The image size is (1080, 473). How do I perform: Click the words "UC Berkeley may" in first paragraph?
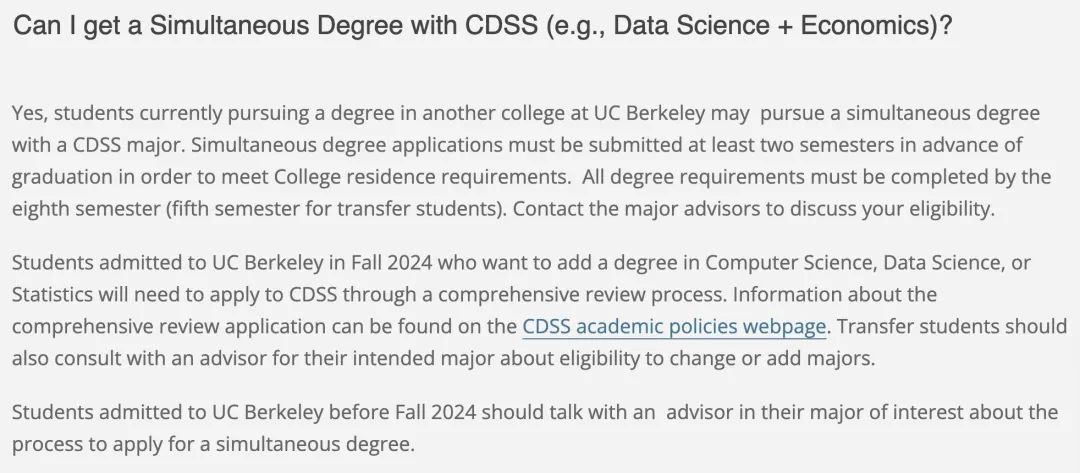coord(672,114)
